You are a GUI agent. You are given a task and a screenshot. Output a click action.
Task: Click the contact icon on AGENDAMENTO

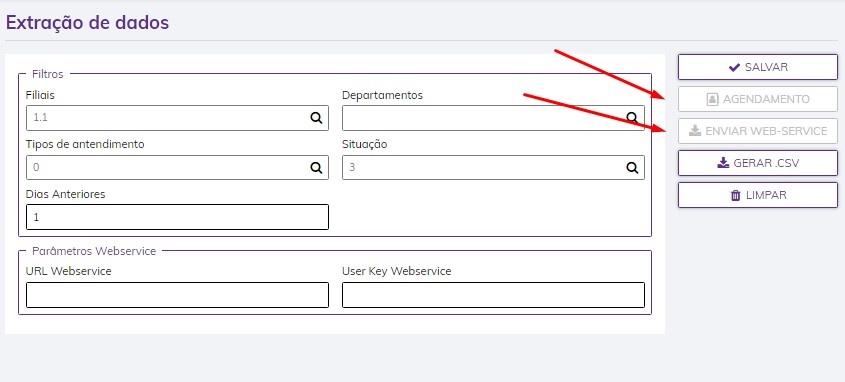(x=712, y=99)
